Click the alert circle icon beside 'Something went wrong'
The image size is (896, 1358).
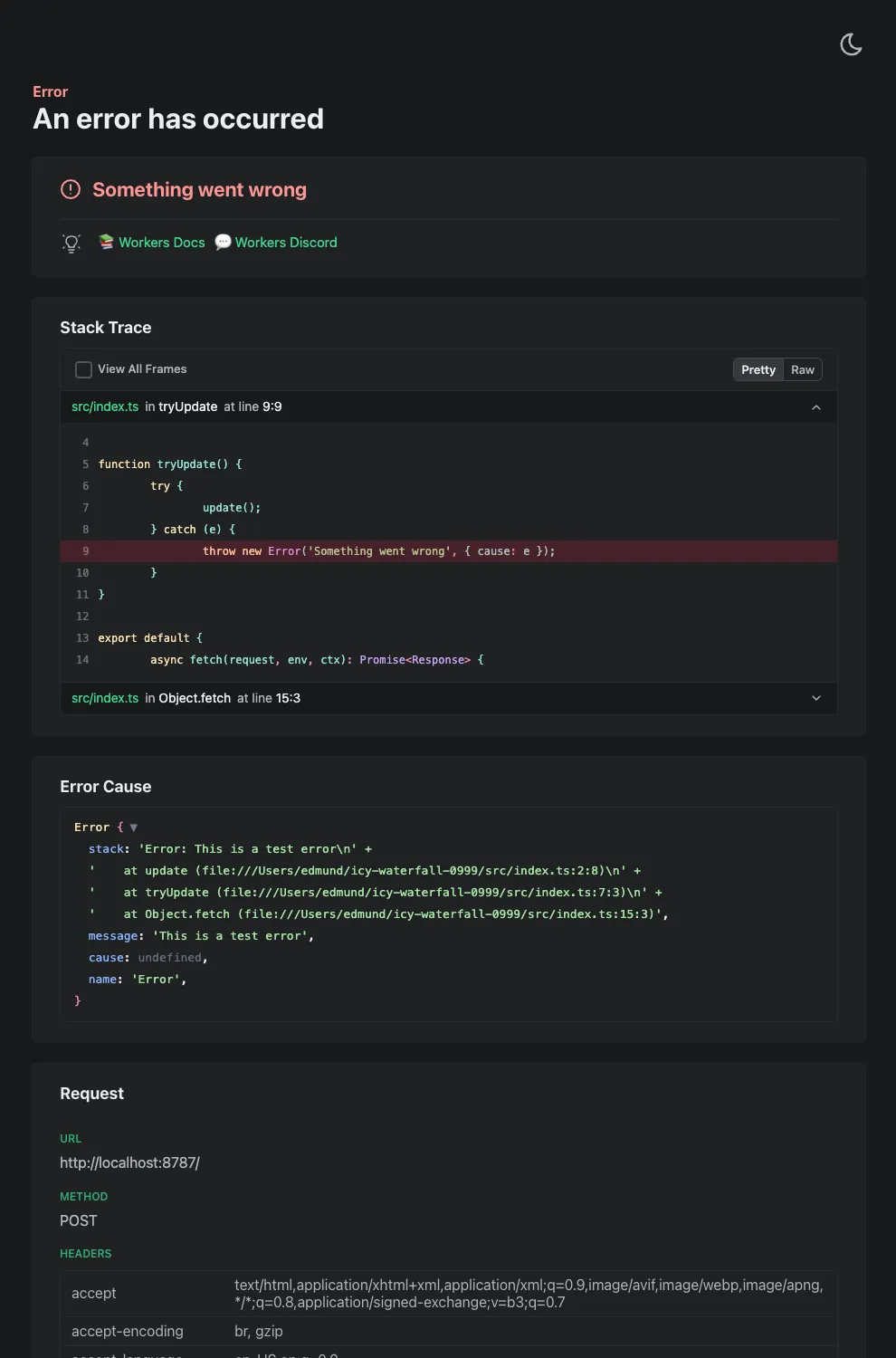tap(71, 188)
